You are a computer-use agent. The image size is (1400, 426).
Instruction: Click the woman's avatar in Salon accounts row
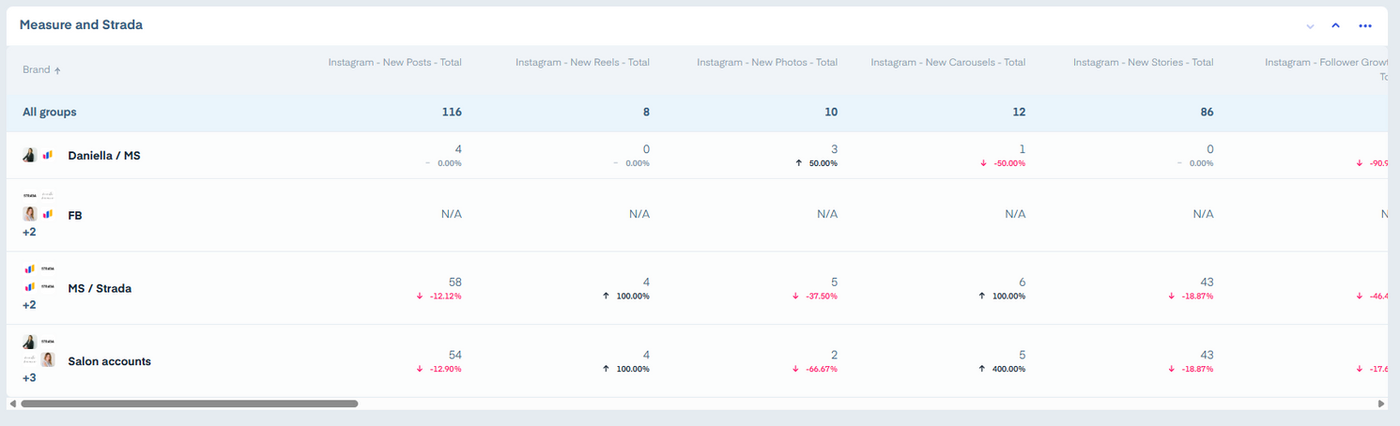click(x=47, y=360)
